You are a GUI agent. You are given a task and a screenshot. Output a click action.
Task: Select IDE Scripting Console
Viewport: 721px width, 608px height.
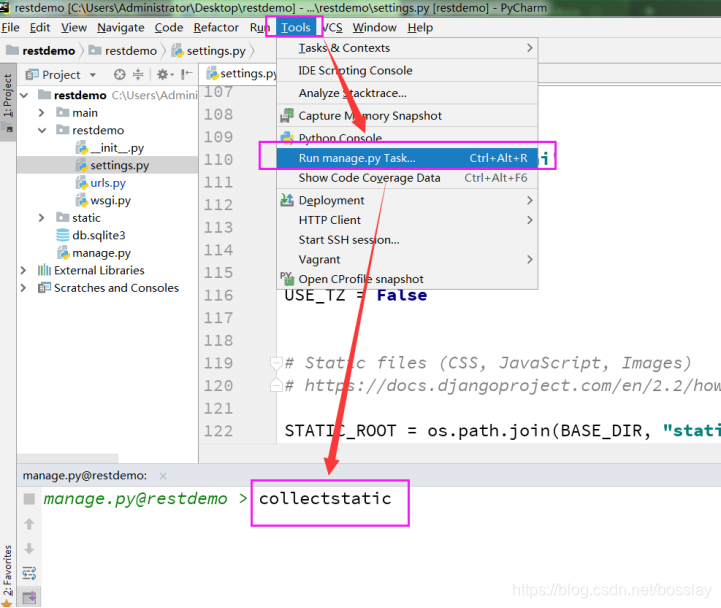(x=407, y=71)
